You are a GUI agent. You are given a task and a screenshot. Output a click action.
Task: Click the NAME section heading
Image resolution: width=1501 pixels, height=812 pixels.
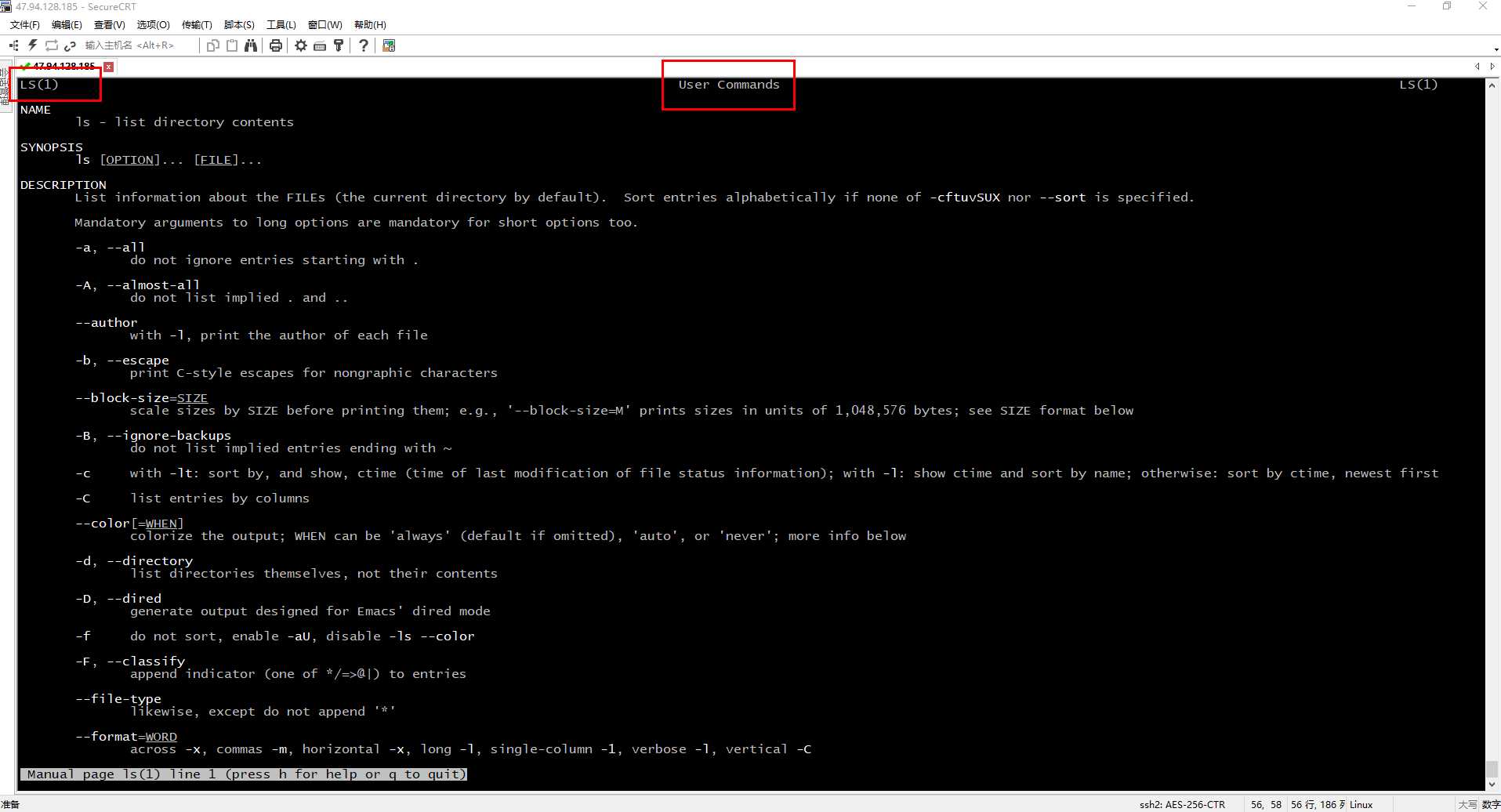tap(35, 110)
